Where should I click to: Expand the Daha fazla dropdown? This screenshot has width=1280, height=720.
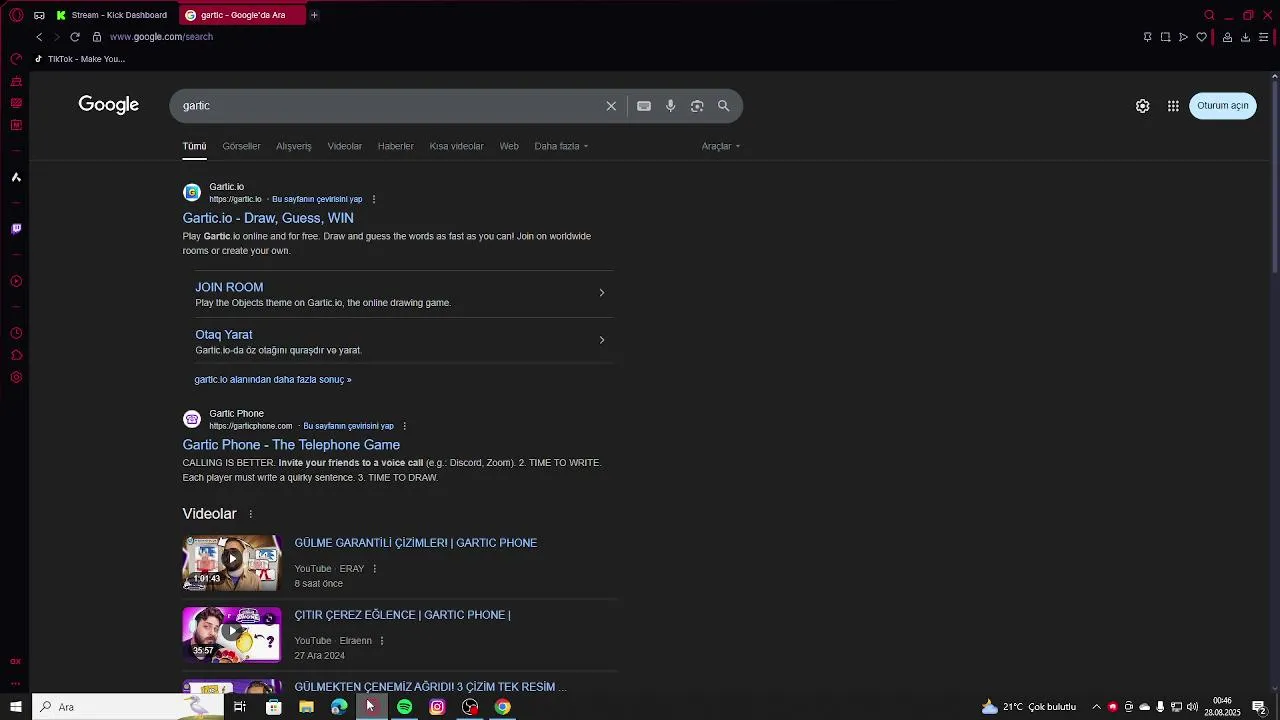(x=561, y=146)
